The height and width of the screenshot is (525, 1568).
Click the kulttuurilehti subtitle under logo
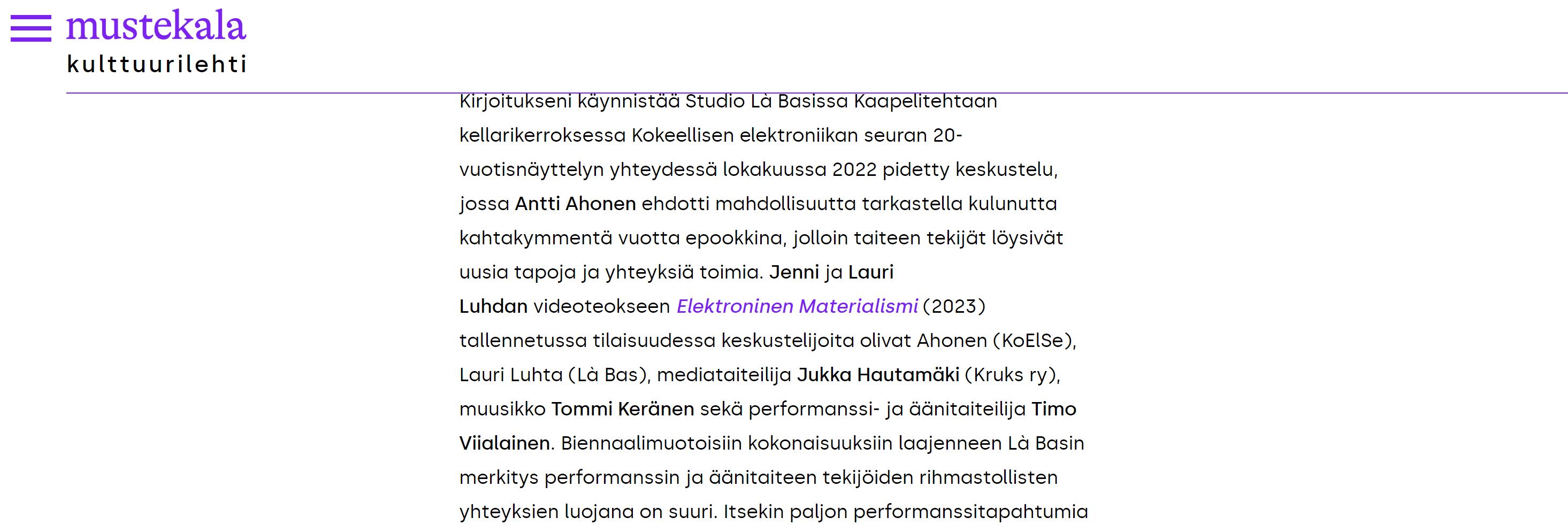(x=156, y=64)
